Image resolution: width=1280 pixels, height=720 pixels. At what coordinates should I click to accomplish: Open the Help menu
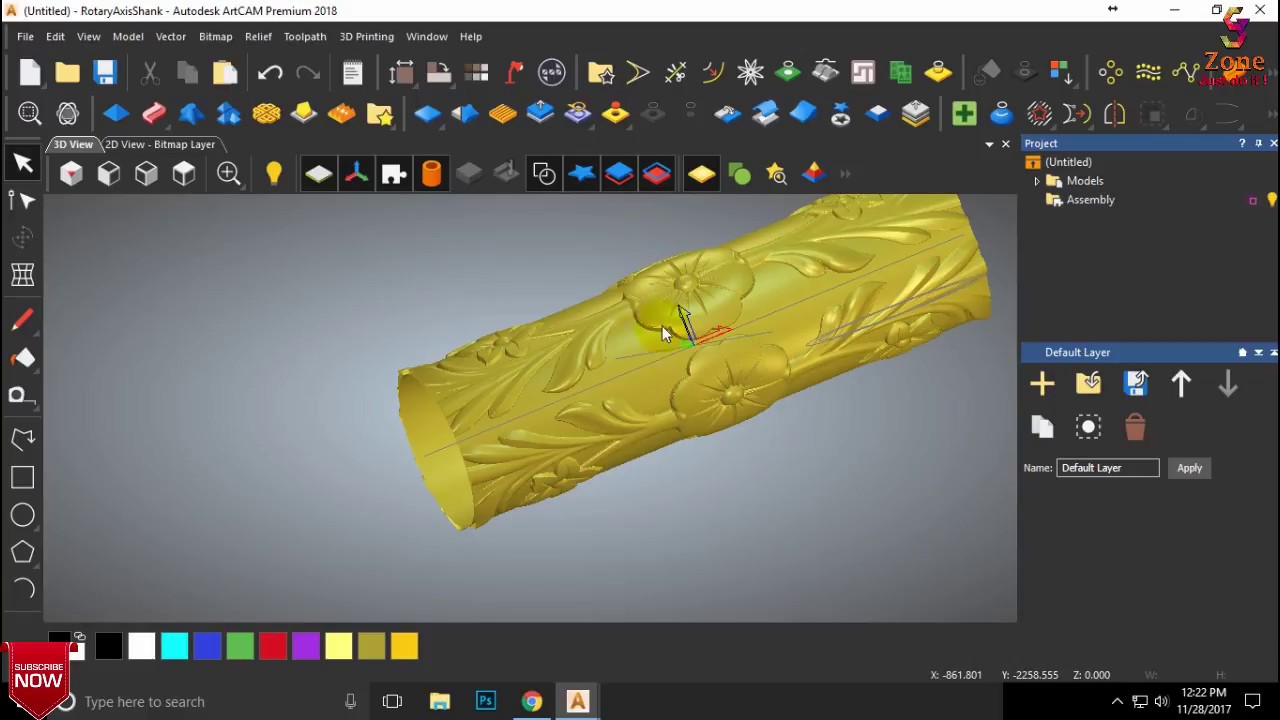tap(470, 36)
